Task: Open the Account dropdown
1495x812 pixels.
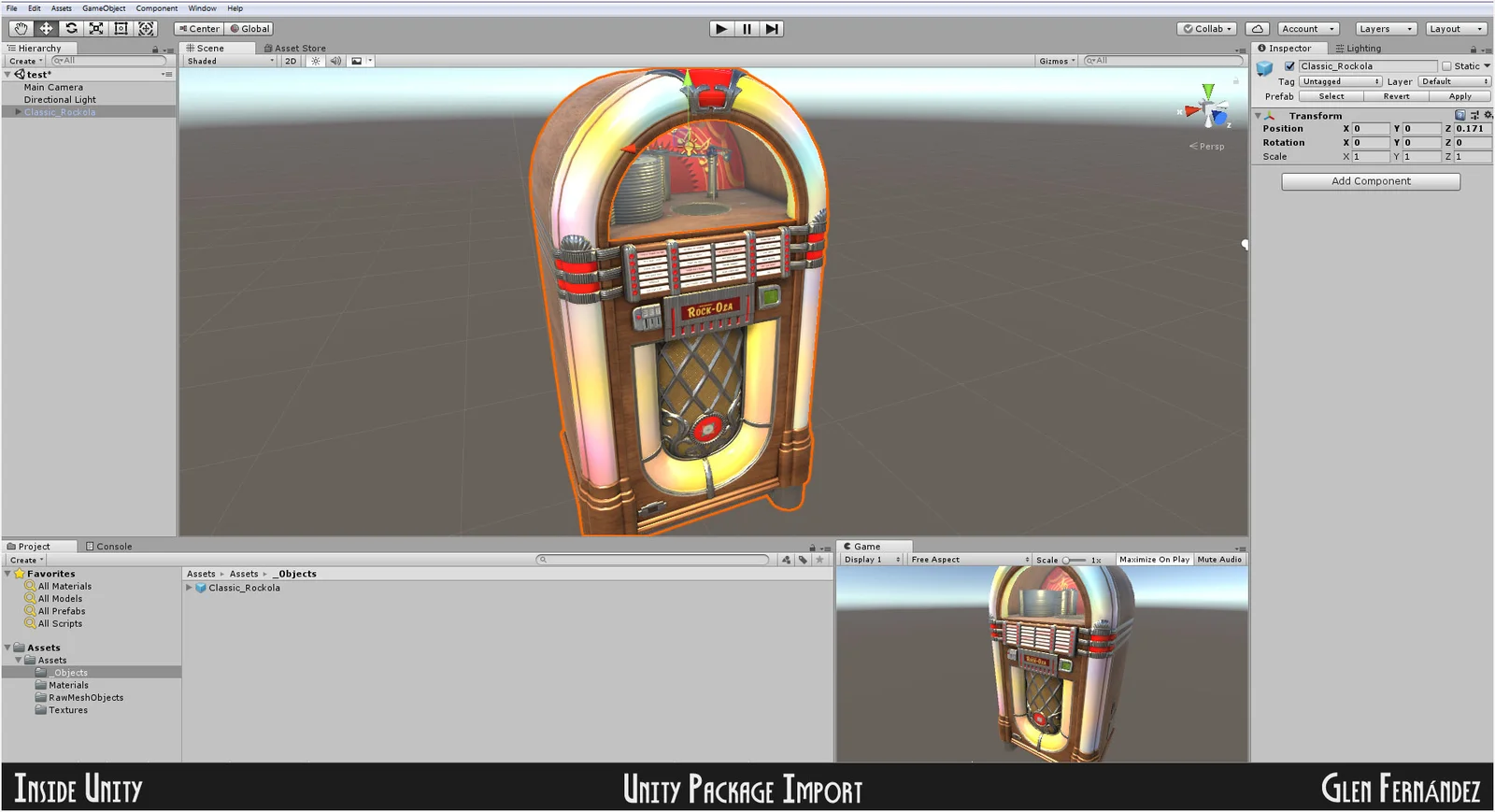Action: (x=1309, y=29)
